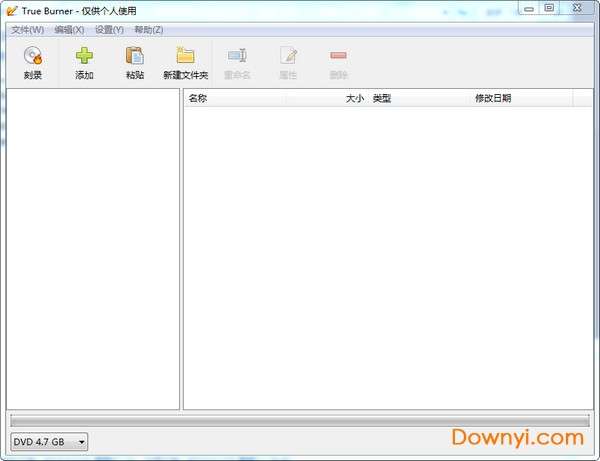Image resolution: width=600 pixels, height=461 pixels.
Task: Click the greyed 属性 (Properties) icon
Action: [288, 56]
